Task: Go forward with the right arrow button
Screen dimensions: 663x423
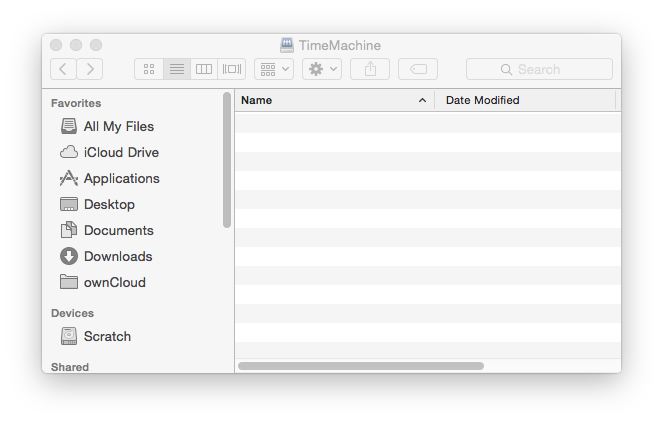Action: point(90,69)
